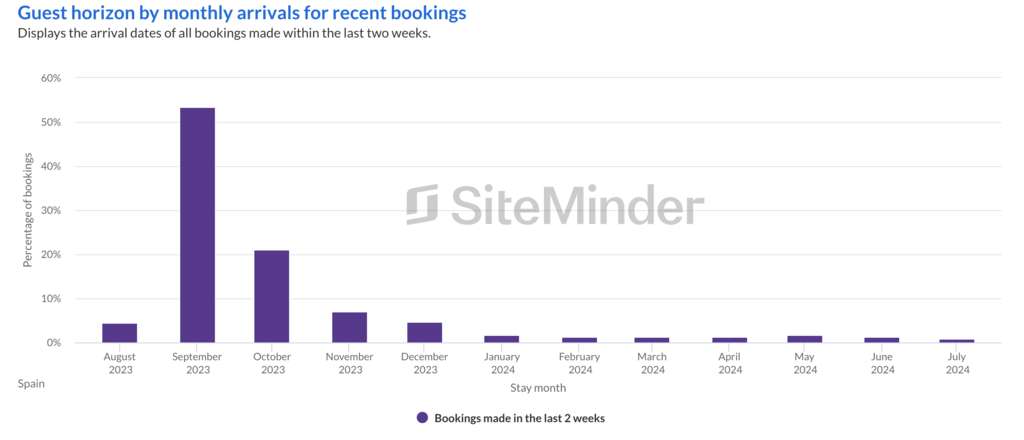This screenshot has width=1024, height=440.
Task: Click the SiteMinder logo icon in watermark
Action: (422, 205)
